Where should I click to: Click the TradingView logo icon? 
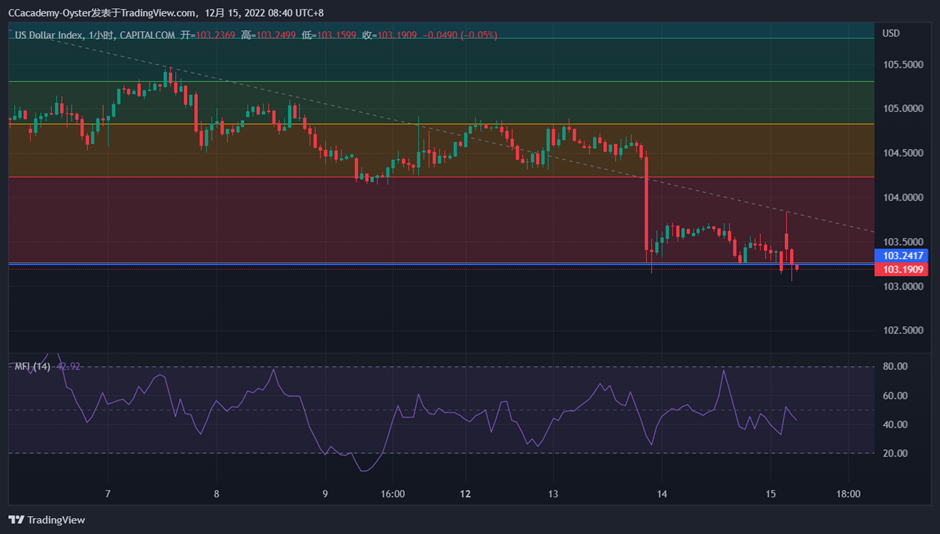(x=16, y=519)
